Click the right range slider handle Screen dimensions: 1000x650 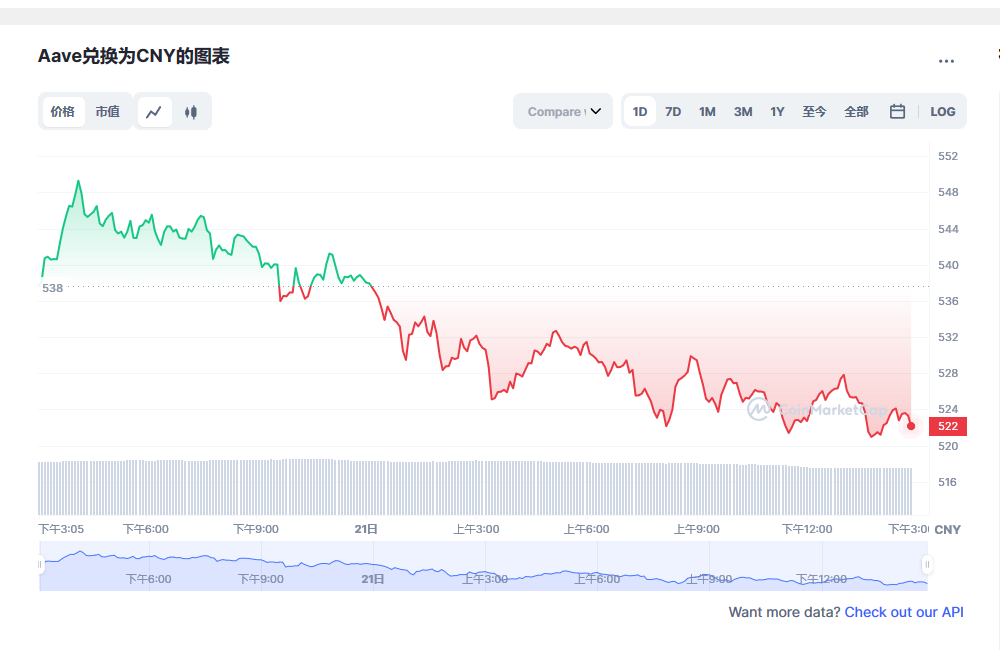[927, 565]
